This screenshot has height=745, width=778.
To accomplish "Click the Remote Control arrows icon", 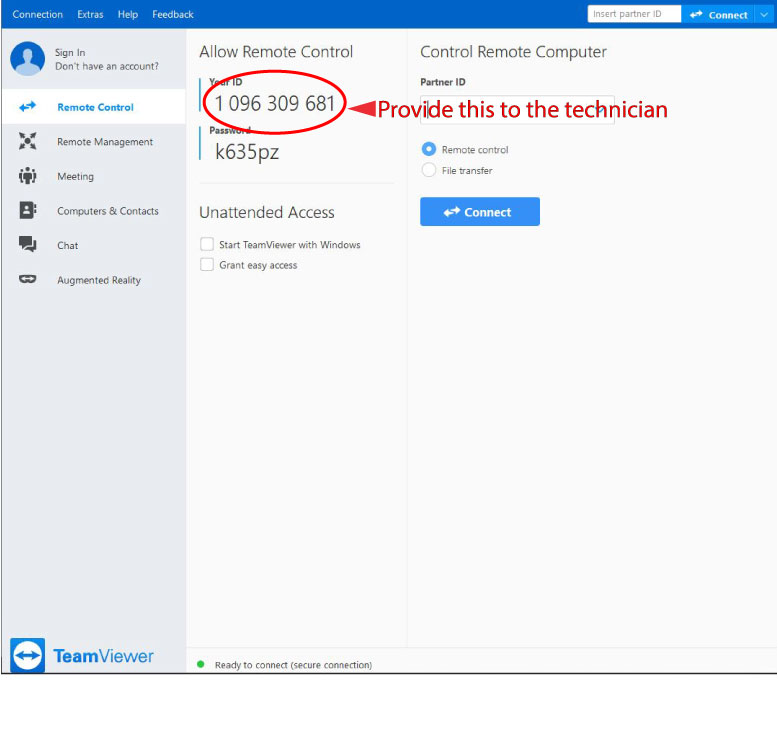I will [x=27, y=107].
